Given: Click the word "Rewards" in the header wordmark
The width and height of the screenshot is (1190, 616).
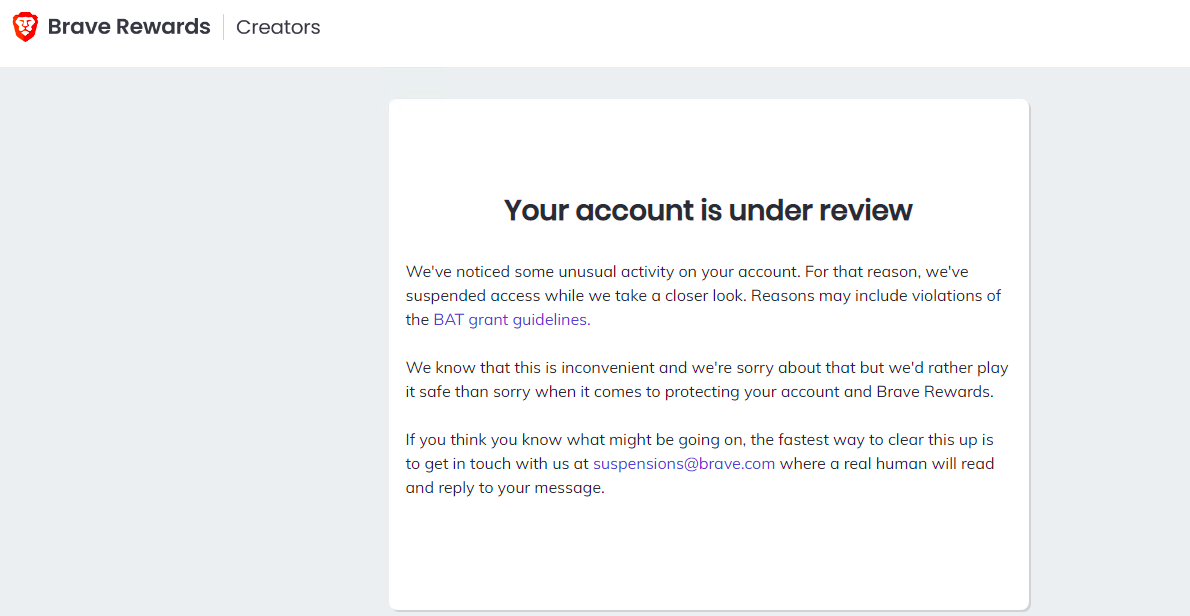Looking at the screenshot, I should [x=162, y=27].
